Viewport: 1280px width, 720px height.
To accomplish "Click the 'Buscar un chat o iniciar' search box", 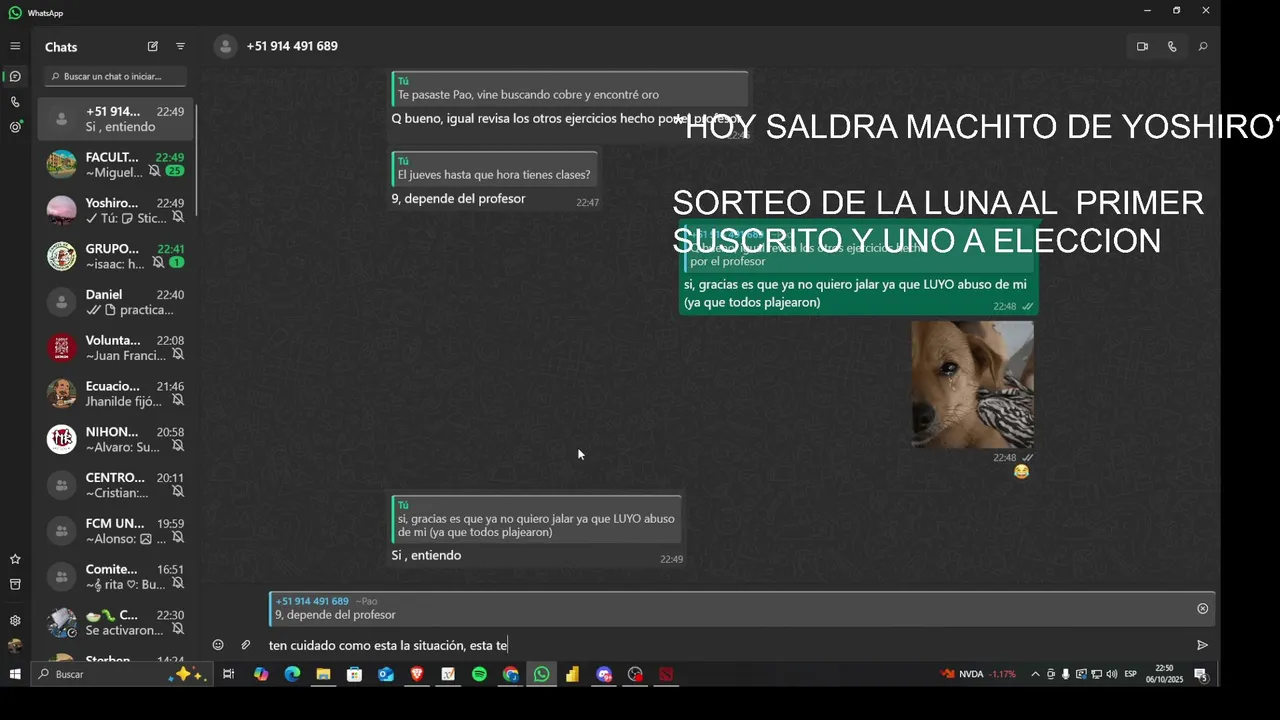I will click(x=117, y=76).
